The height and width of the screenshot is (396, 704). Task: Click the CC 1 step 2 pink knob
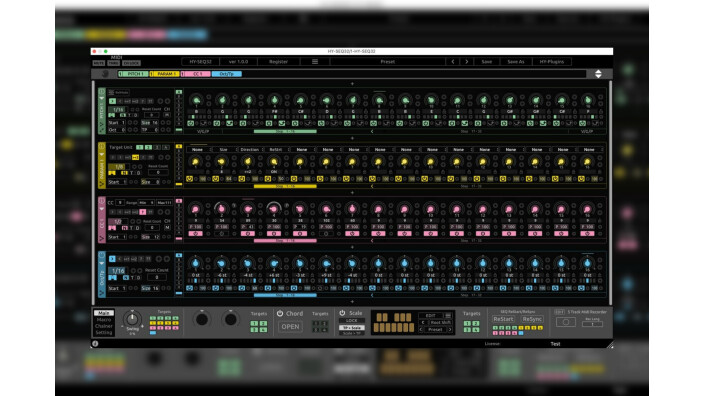pyautogui.click(x=221, y=209)
